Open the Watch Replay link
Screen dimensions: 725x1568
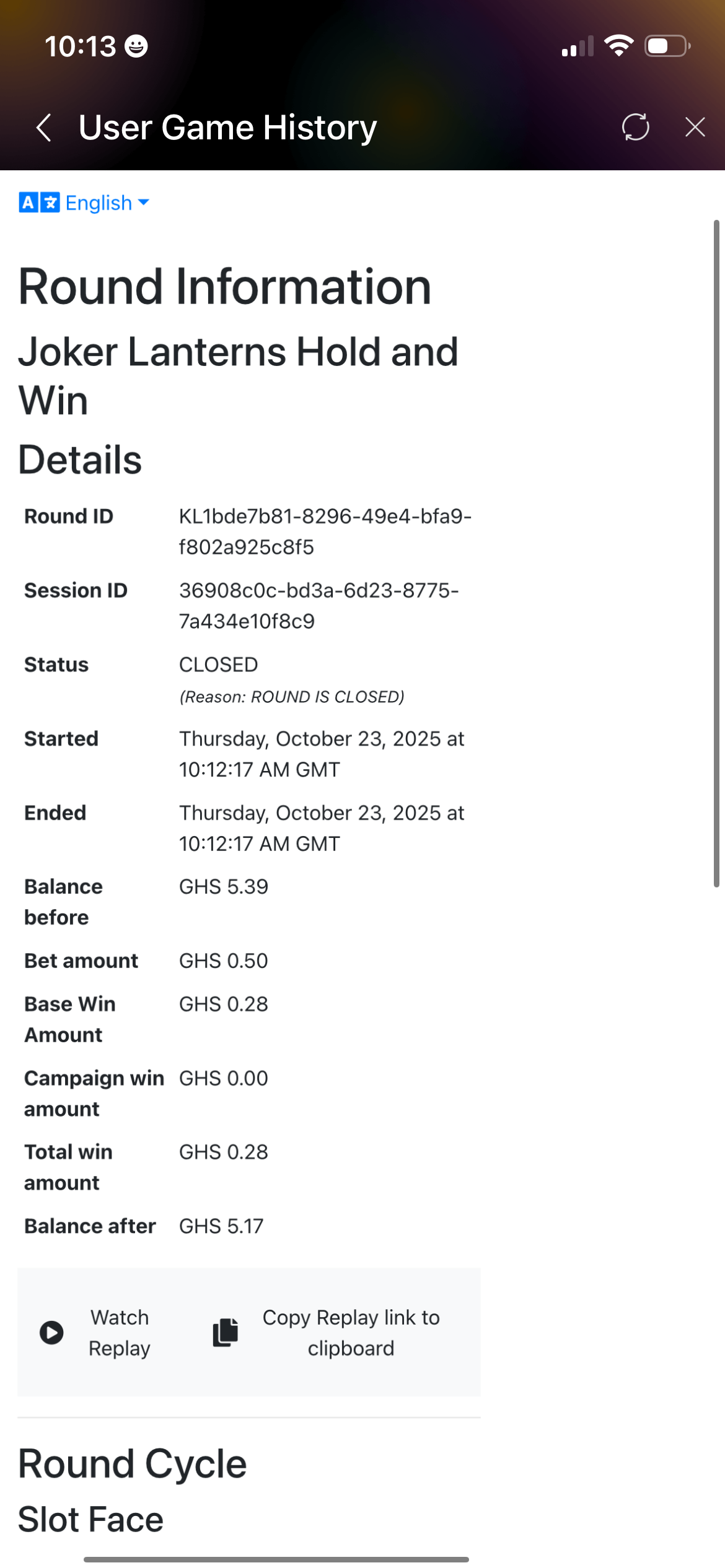point(119,1333)
